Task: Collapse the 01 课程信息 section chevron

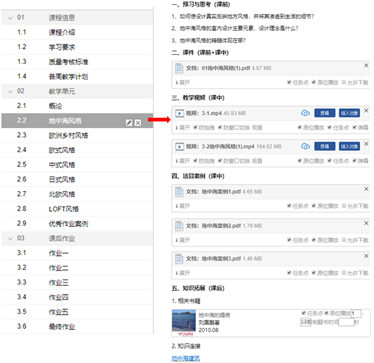Action: click(10, 18)
